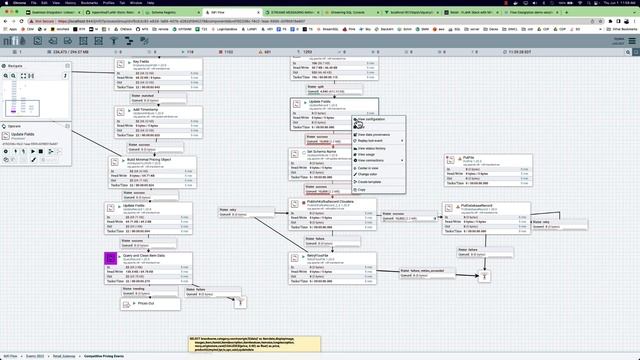Add a Funnel from the toolbar
The width and height of the screenshot is (640, 360).
tap(114, 41)
